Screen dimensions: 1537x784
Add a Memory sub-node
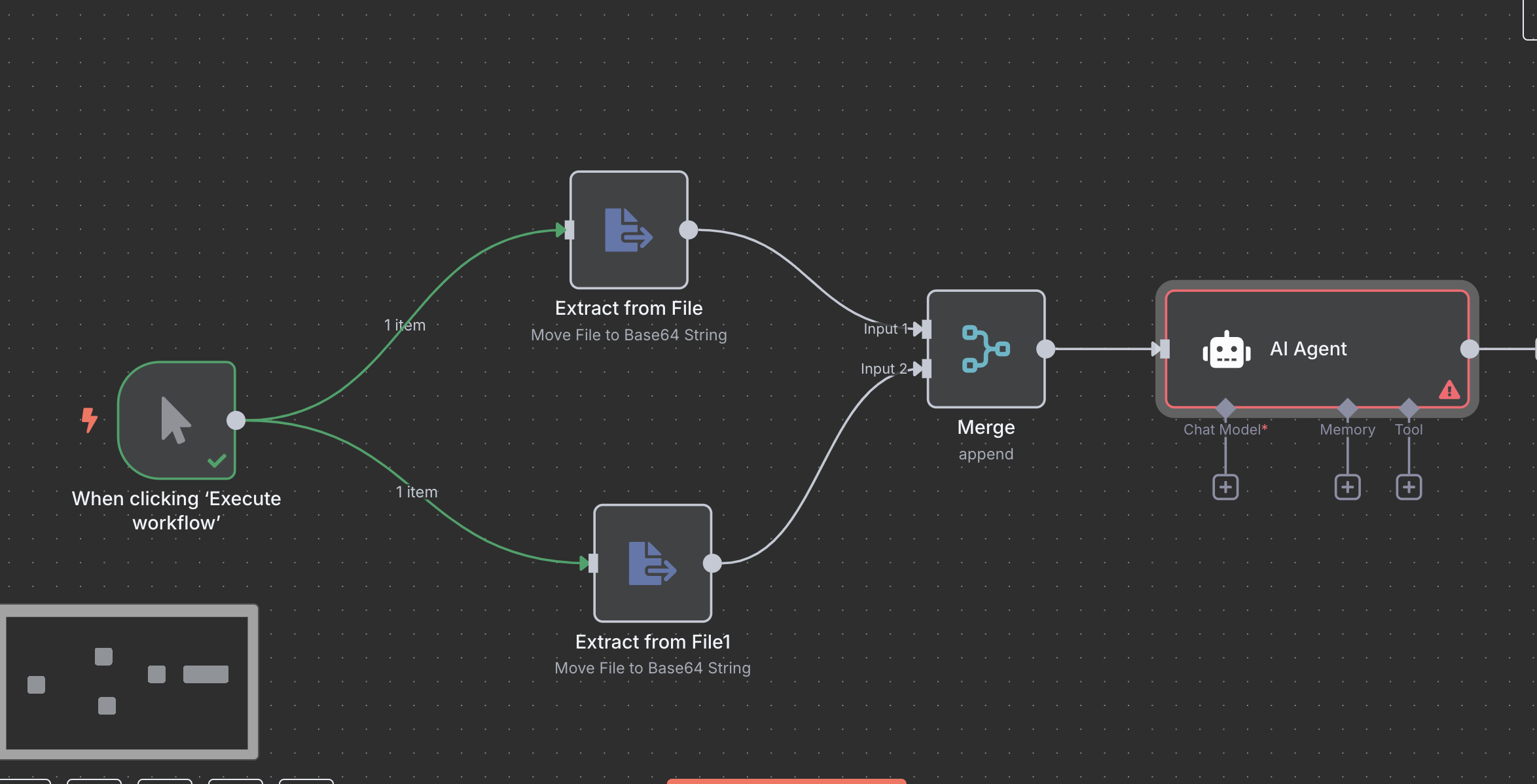[1347, 487]
